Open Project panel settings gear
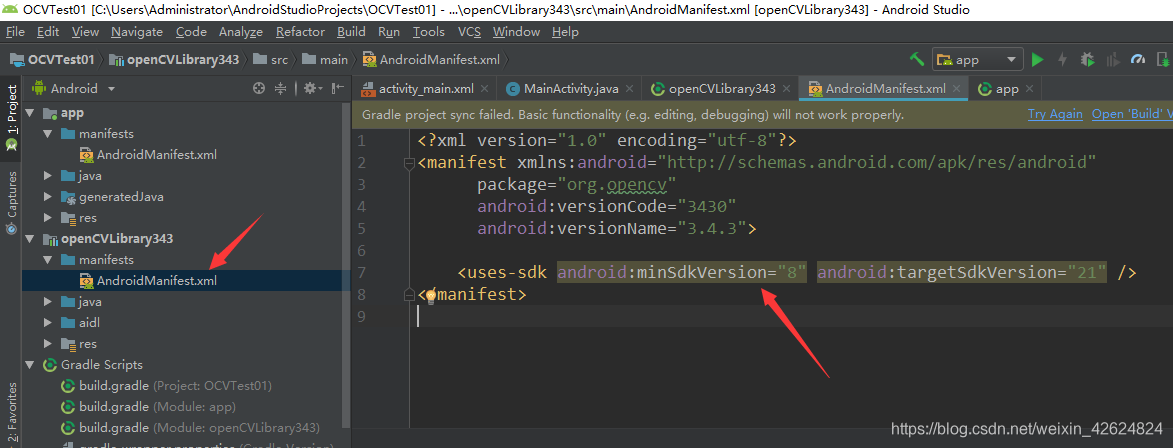The width and height of the screenshot is (1173, 448). point(313,88)
